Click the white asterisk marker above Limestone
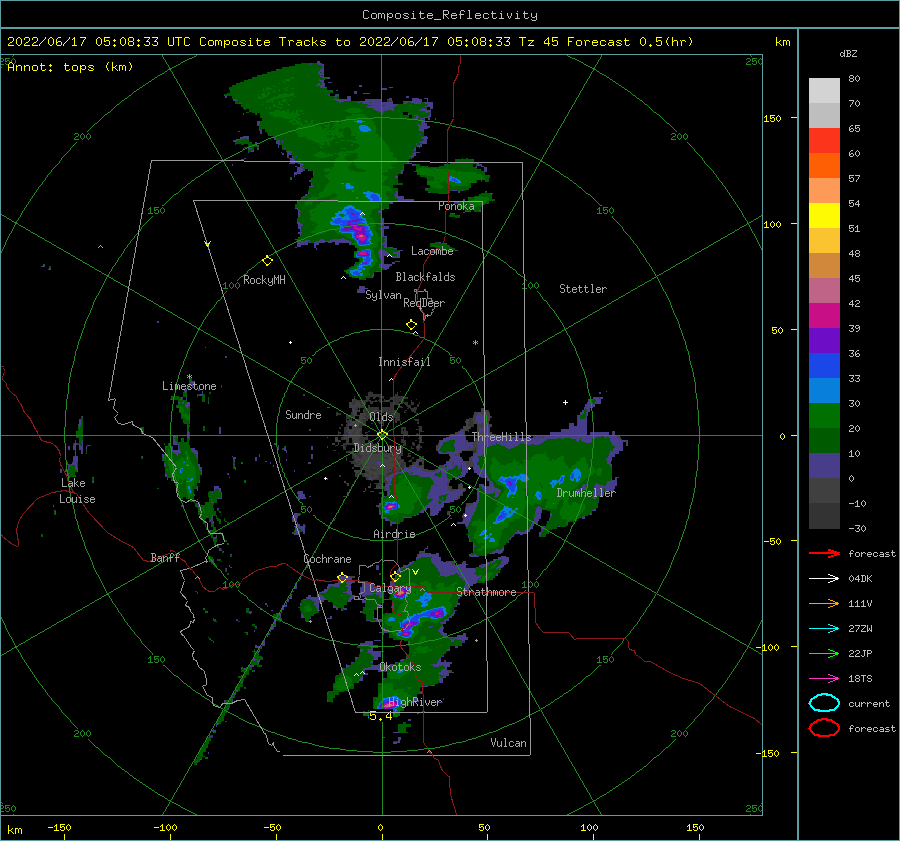The height and width of the screenshot is (841, 900). coord(189,378)
